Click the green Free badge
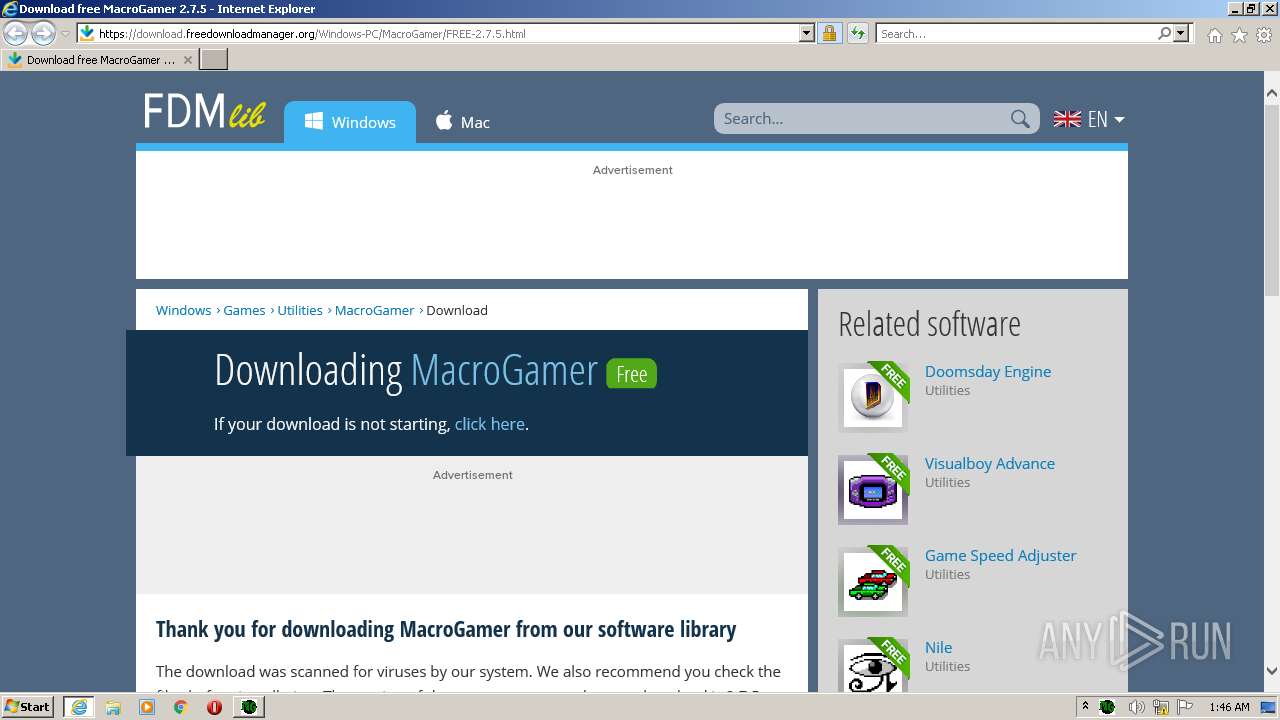 coord(631,374)
